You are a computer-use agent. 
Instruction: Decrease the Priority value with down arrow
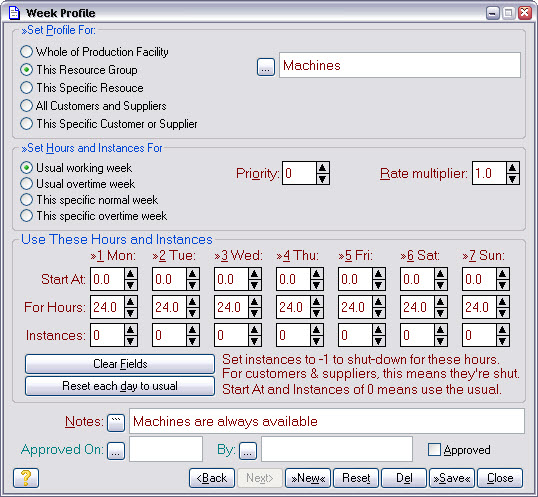[322, 179]
